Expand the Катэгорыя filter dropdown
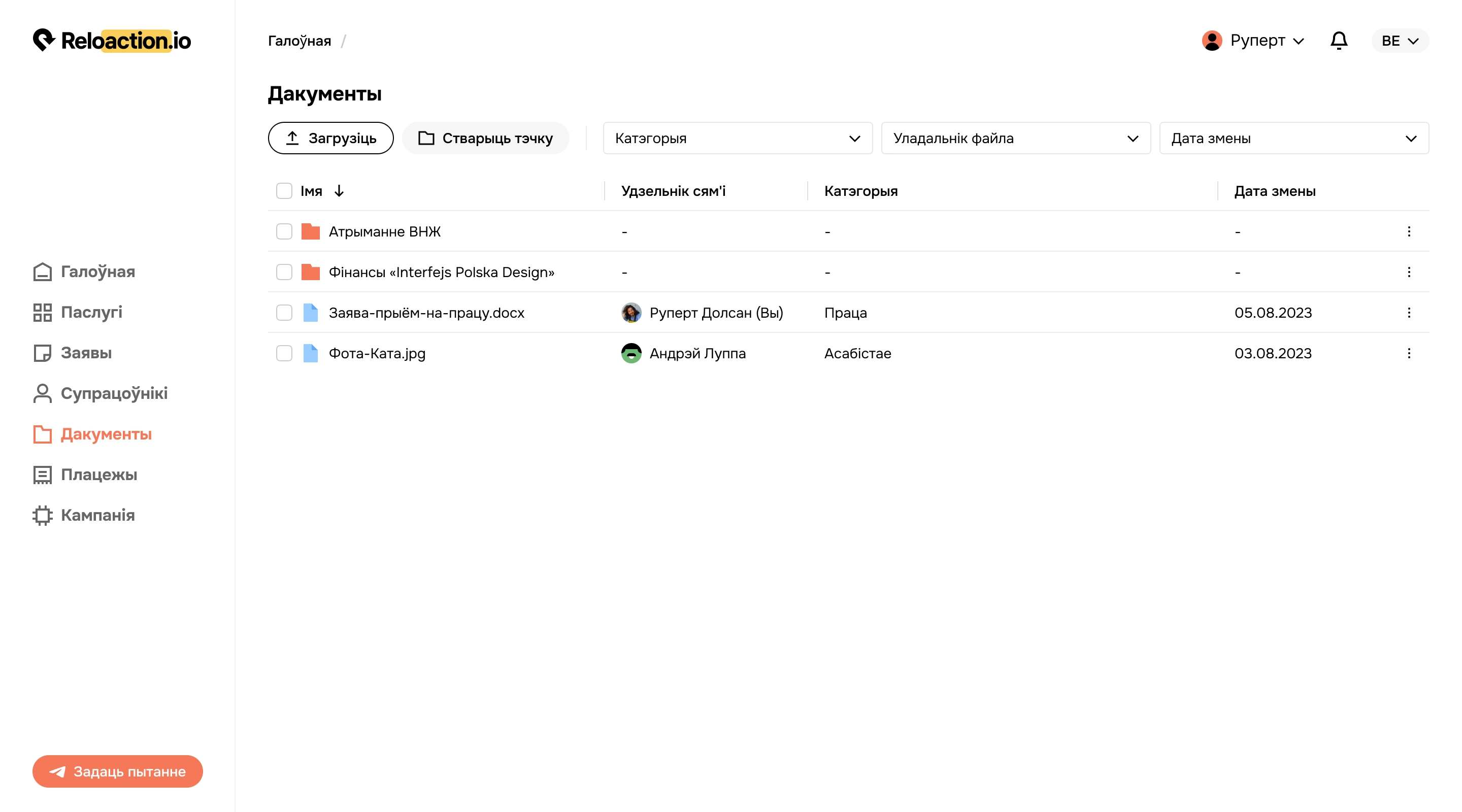 (x=737, y=139)
